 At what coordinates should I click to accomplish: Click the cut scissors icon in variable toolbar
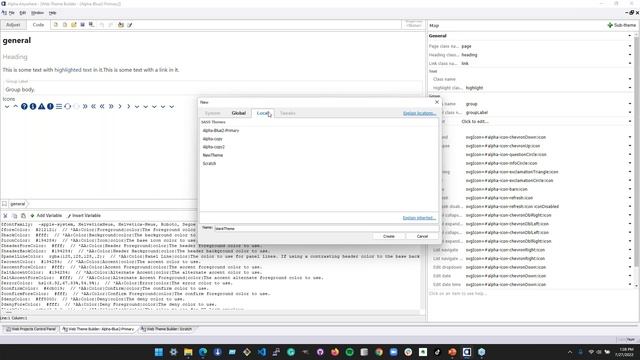click(5, 216)
